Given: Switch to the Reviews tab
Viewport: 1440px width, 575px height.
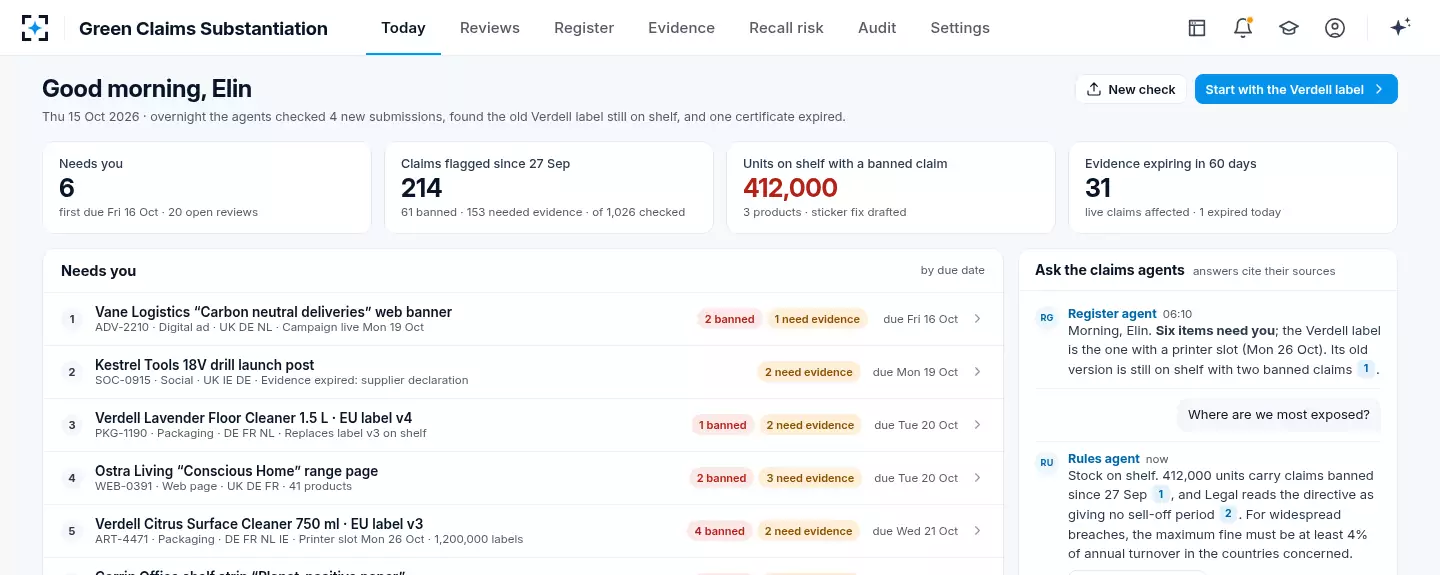Looking at the screenshot, I should click(490, 28).
